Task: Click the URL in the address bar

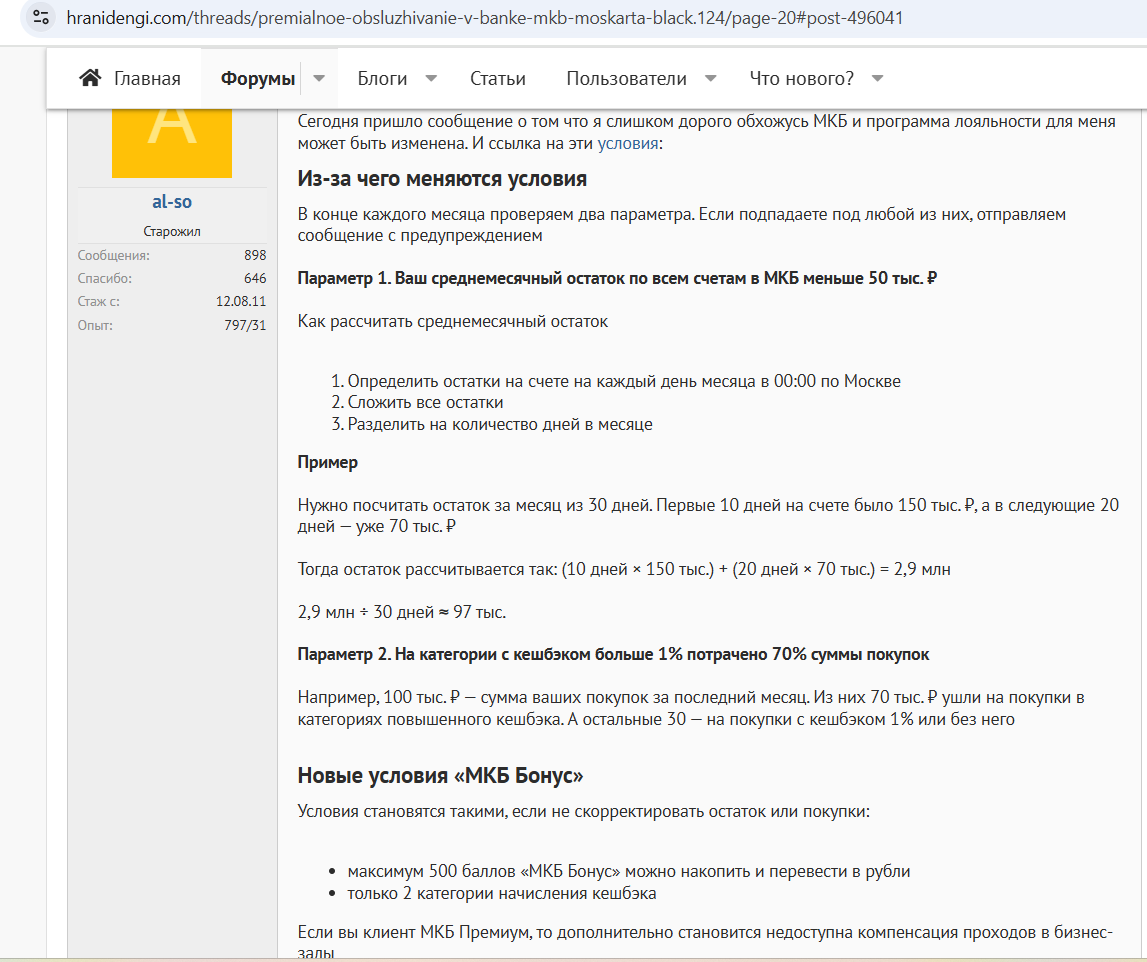Action: coord(484,18)
